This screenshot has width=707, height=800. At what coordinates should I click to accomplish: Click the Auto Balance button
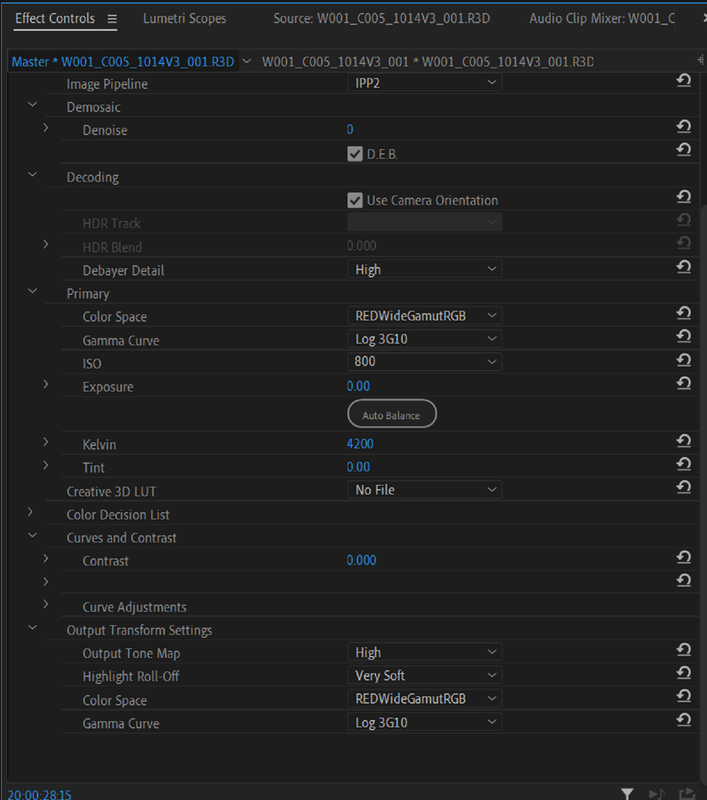tap(392, 414)
